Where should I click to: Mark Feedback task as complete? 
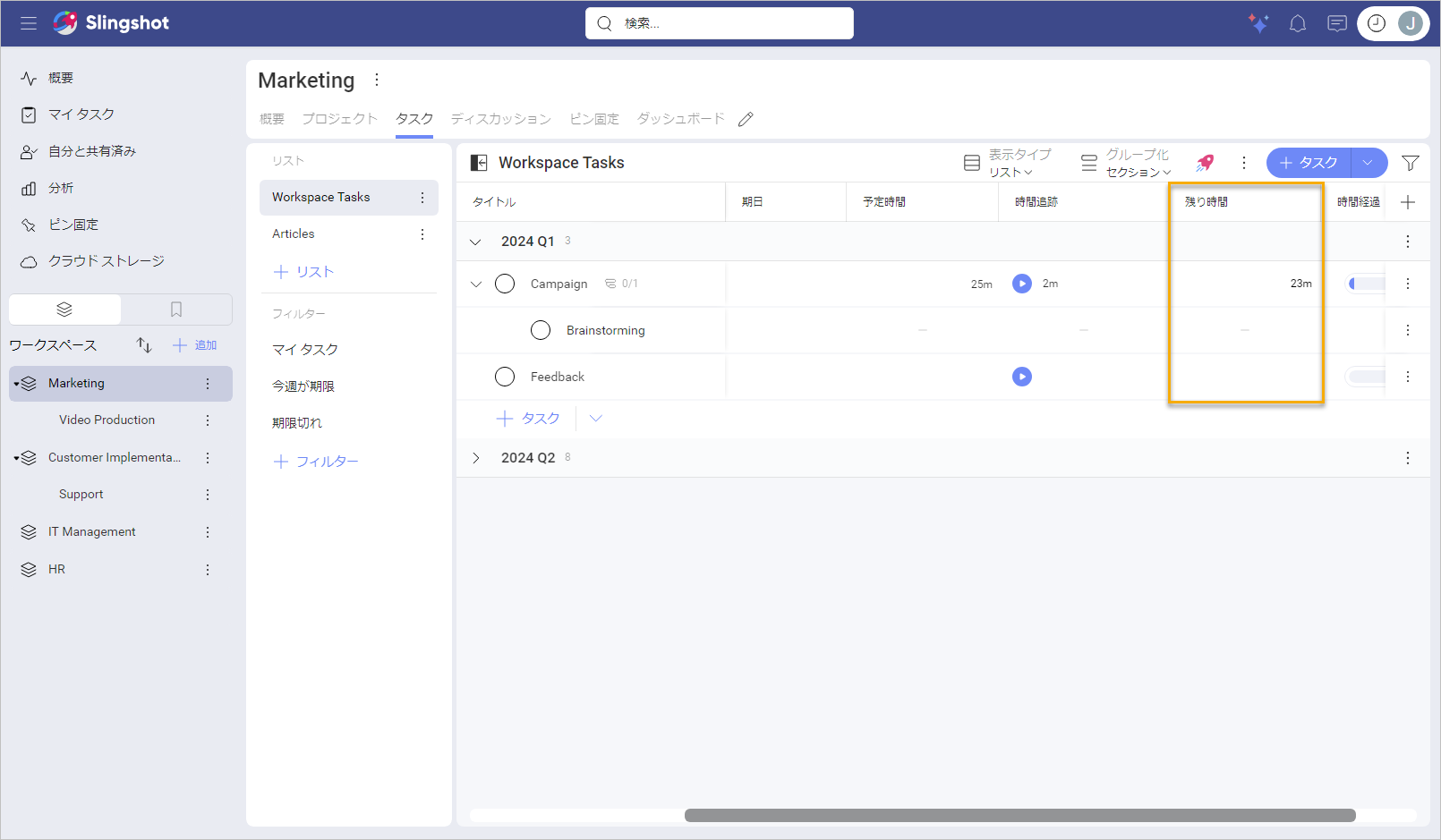[x=505, y=377]
